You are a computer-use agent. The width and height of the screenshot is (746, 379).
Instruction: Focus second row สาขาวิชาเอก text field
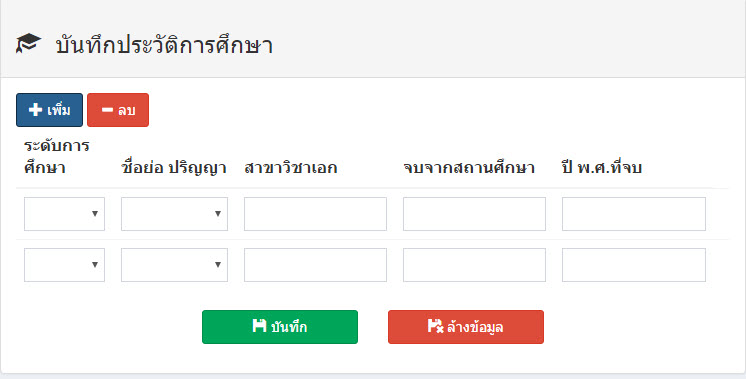click(315, 265)
